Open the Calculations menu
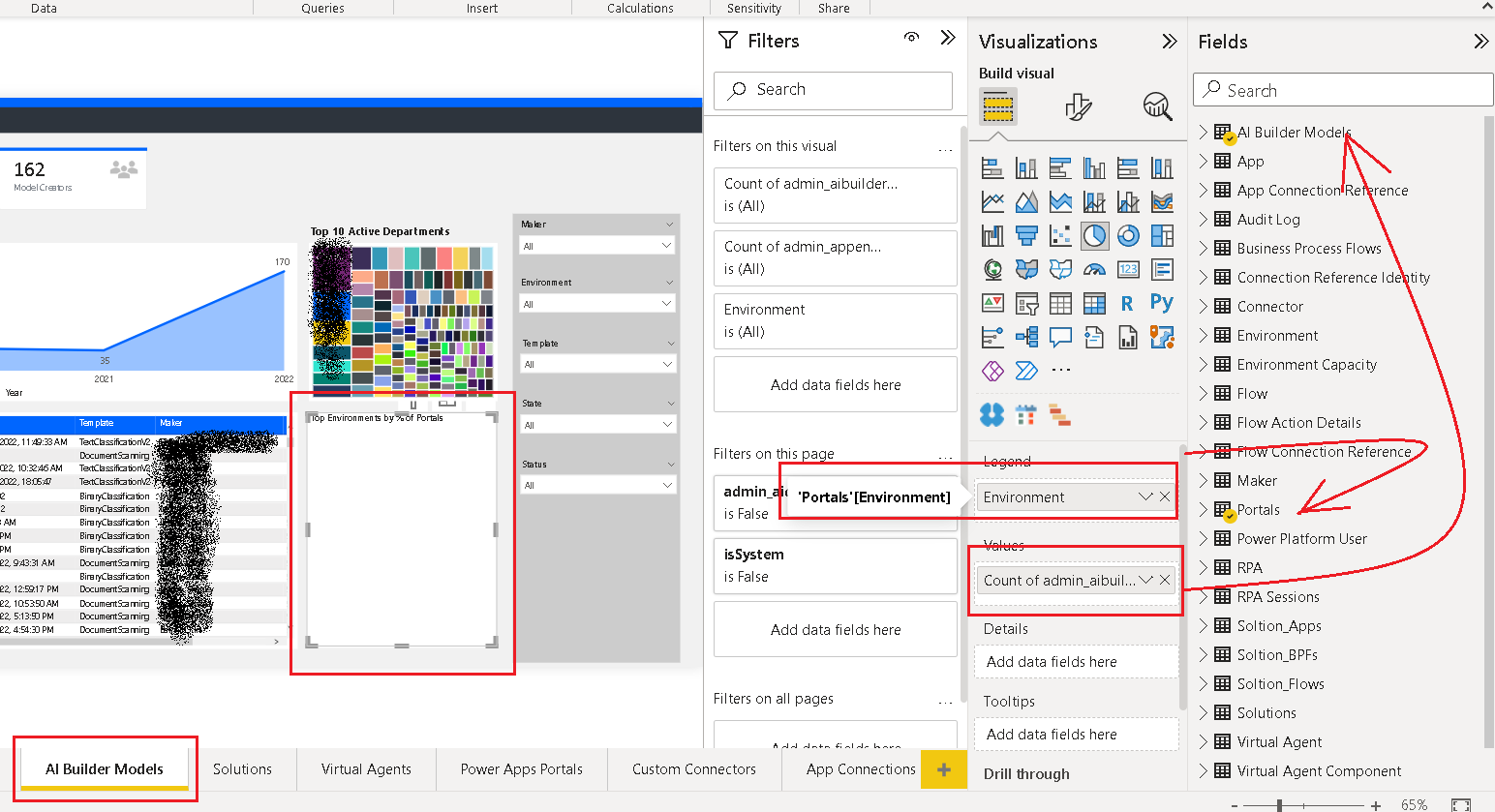 pos(639,8)
